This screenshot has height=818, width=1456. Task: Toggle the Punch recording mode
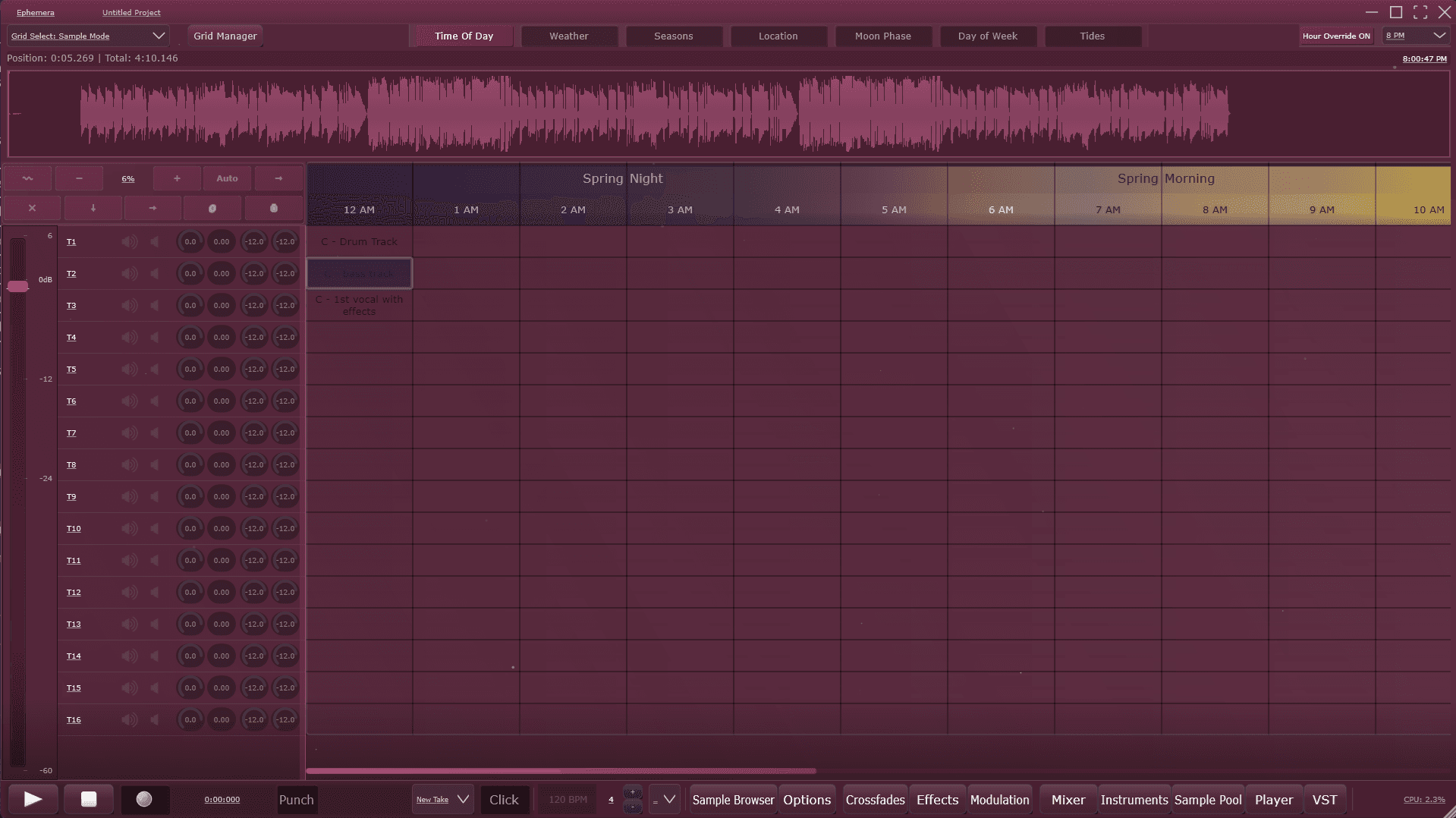pyautogui.click(x=296, y=800)
